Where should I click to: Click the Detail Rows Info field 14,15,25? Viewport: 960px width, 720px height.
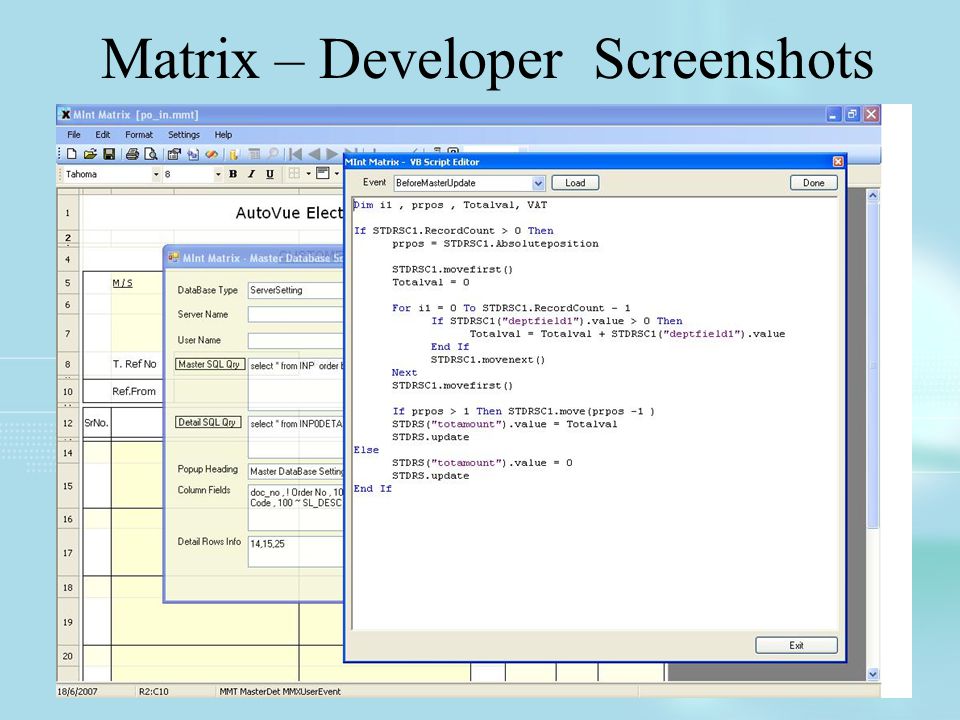coord(295,552)
